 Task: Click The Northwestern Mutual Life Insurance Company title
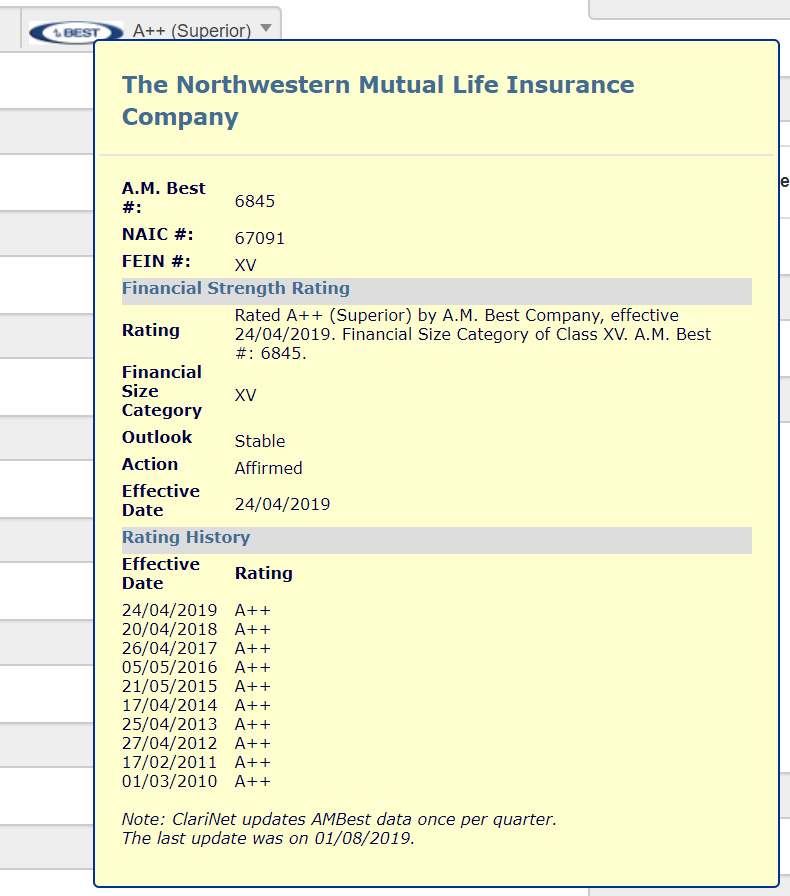tap(378, 100)
